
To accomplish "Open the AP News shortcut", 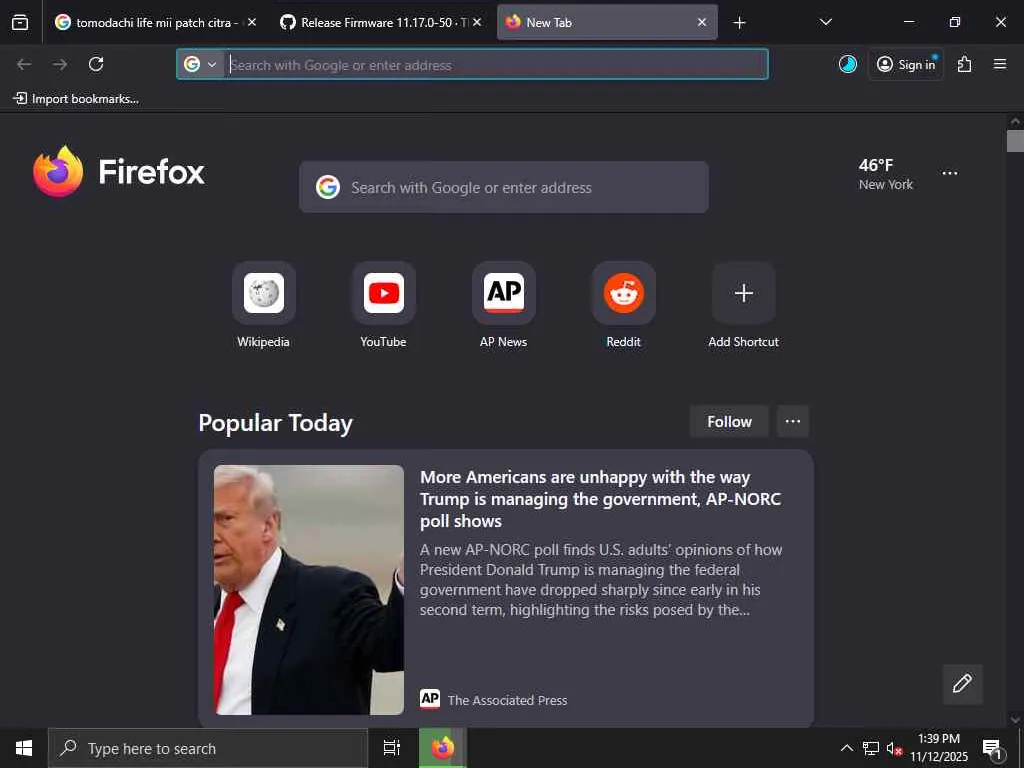I will pos(504,305).
